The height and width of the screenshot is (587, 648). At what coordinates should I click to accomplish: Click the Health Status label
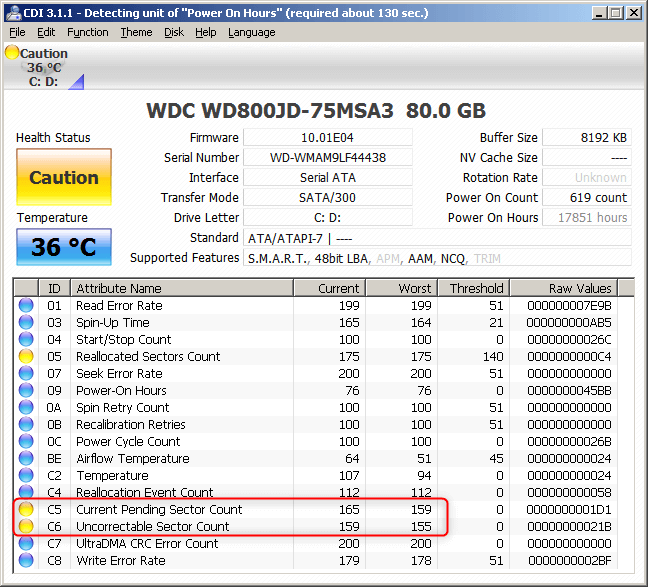[53, 137]
